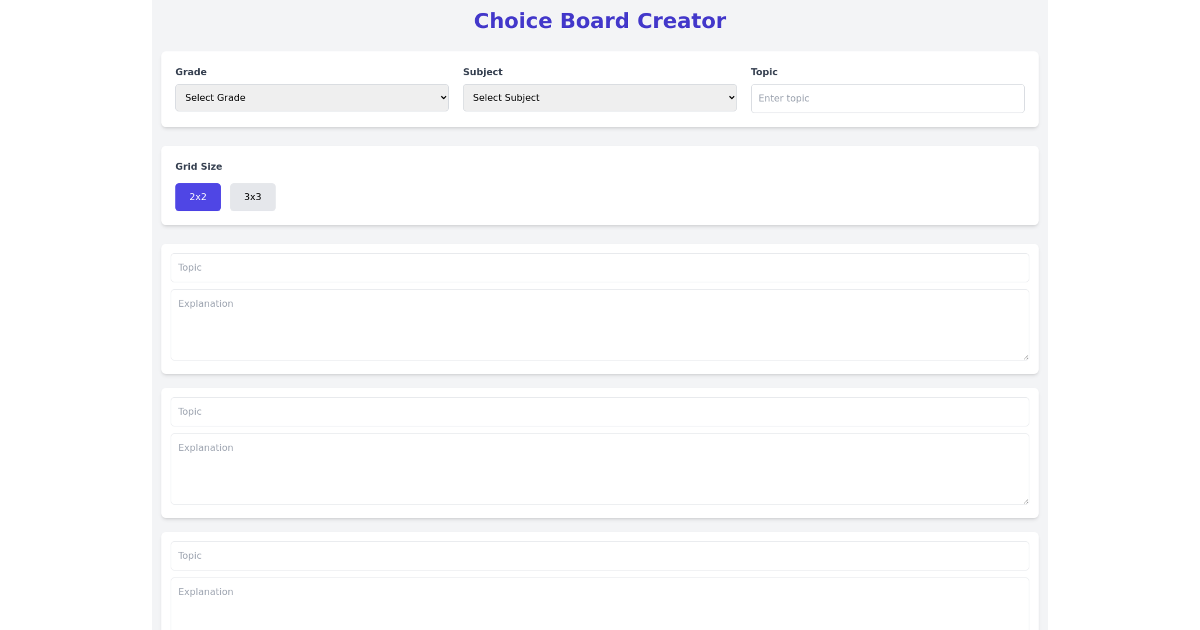Click the second card's Explanation textarea
The width and height of the screenshot is (1200, 630).
[x=598, y=468]
